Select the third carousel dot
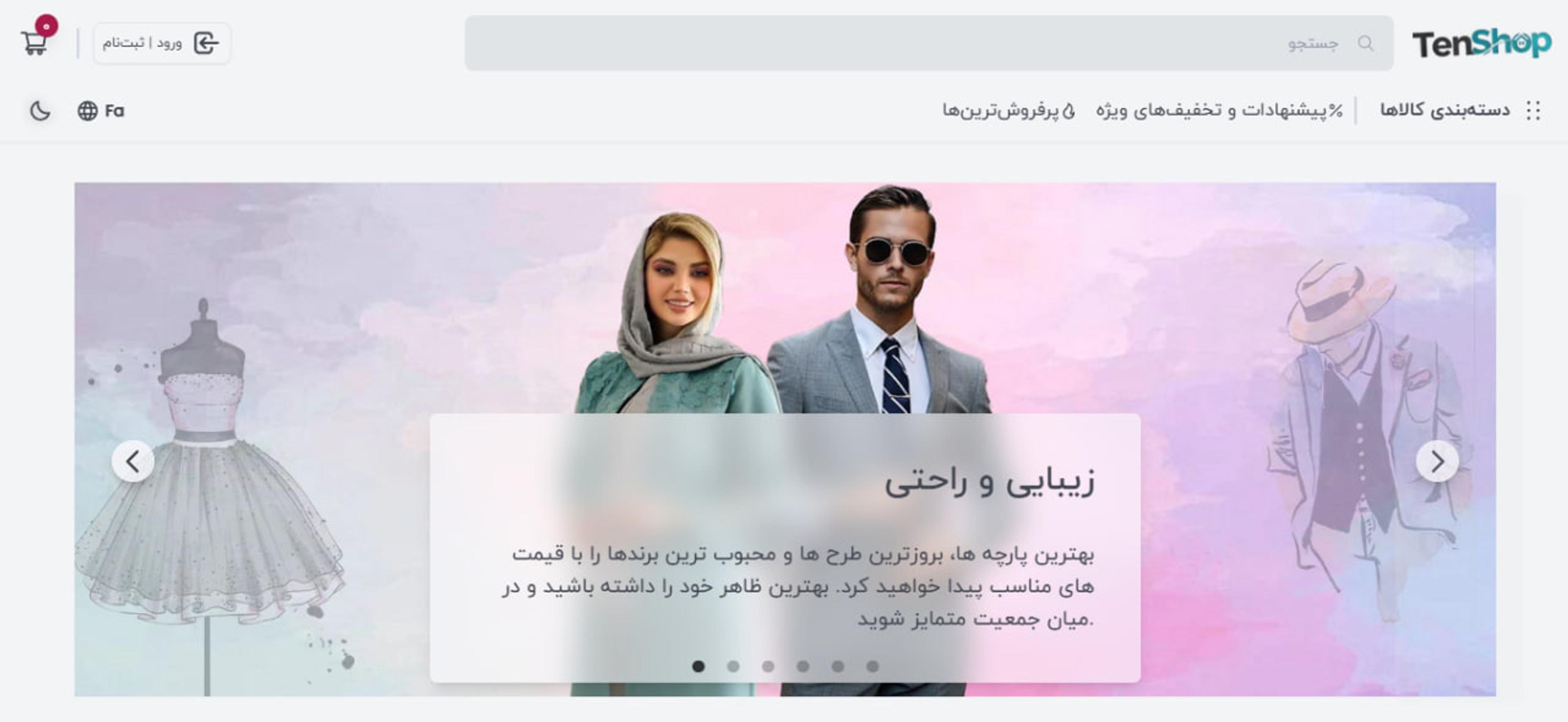1568x722 pixels. pos(768,666)
